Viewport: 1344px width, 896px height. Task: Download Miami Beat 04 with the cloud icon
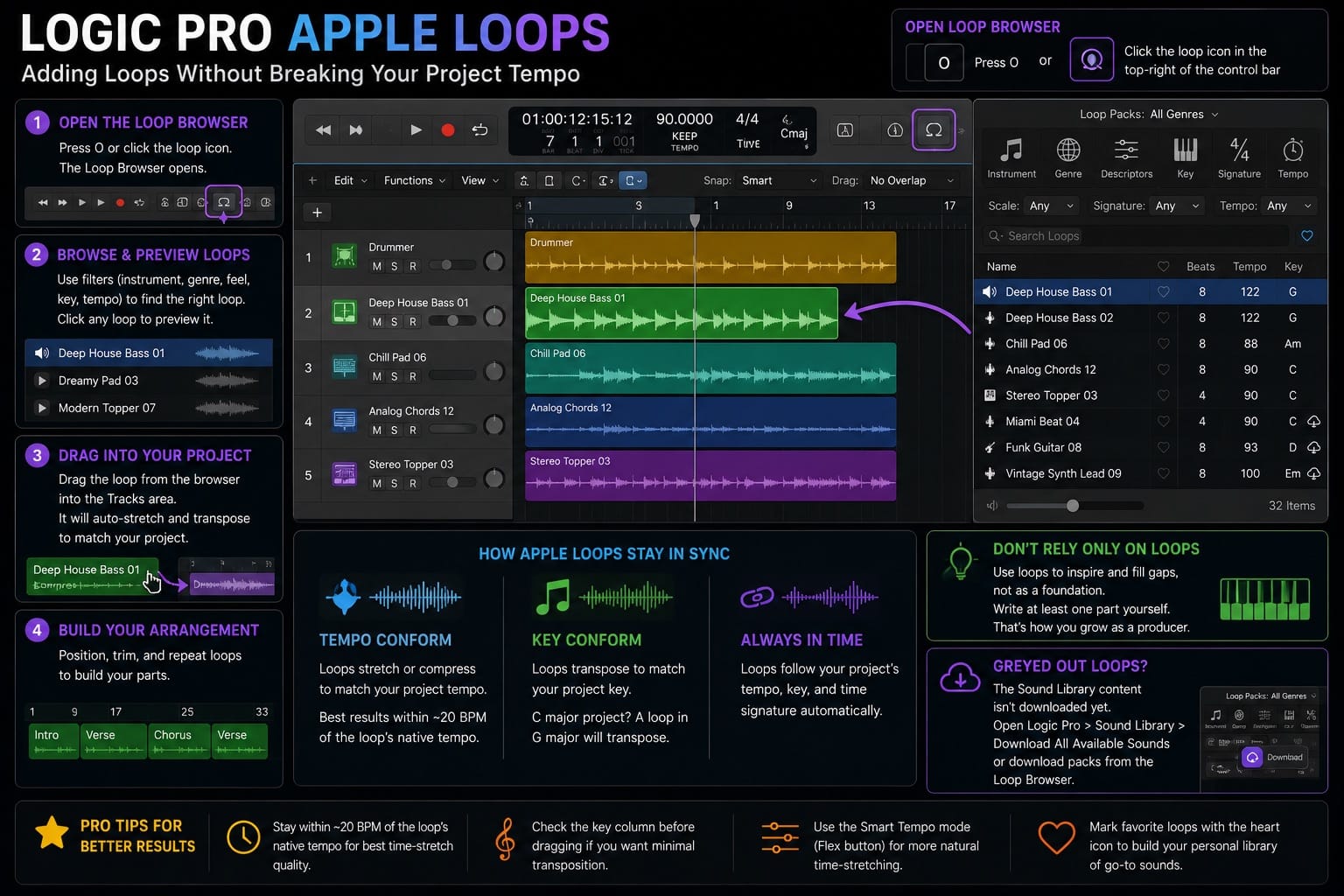(1313, 422)
